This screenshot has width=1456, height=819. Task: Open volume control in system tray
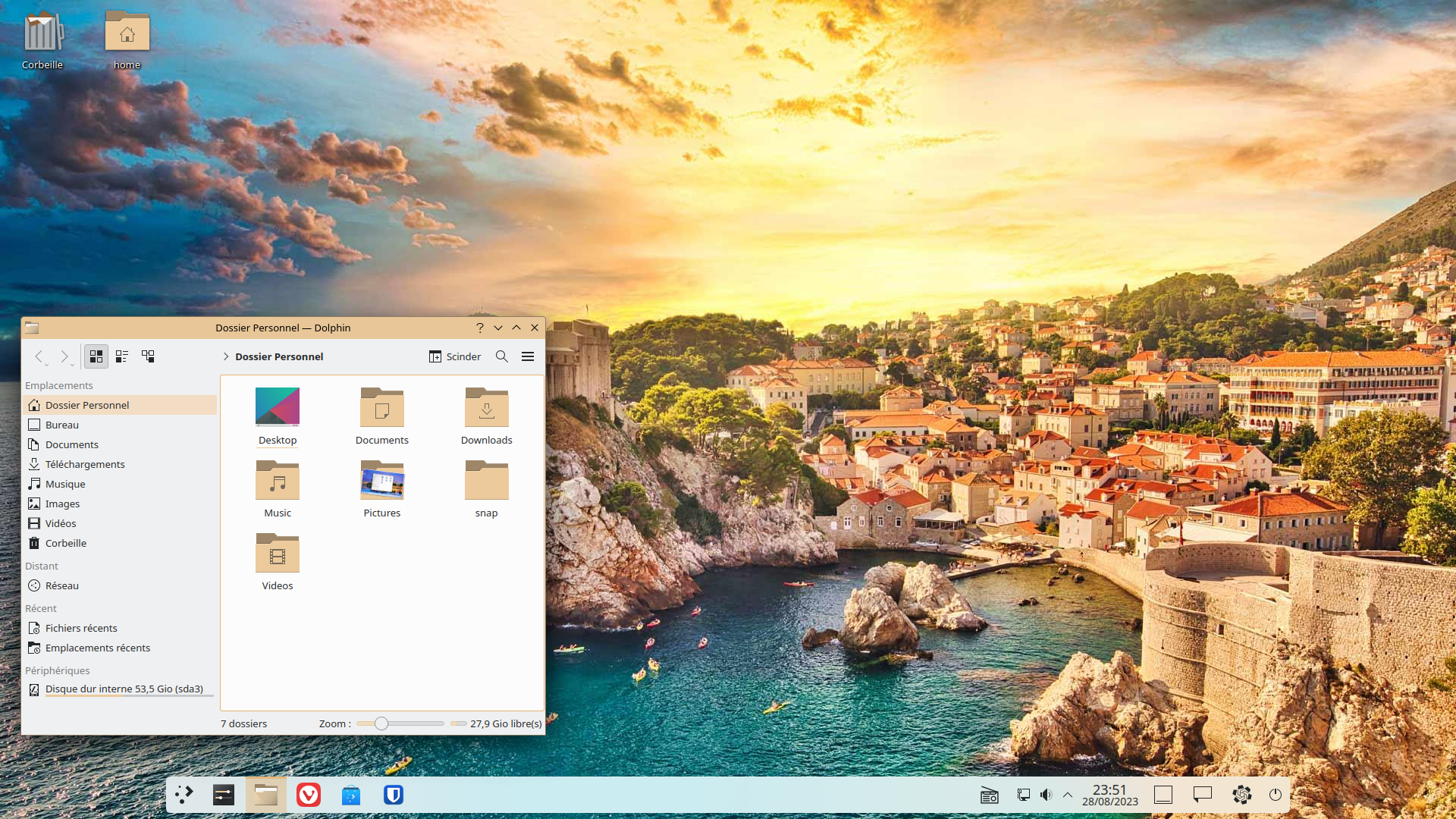1046,795
